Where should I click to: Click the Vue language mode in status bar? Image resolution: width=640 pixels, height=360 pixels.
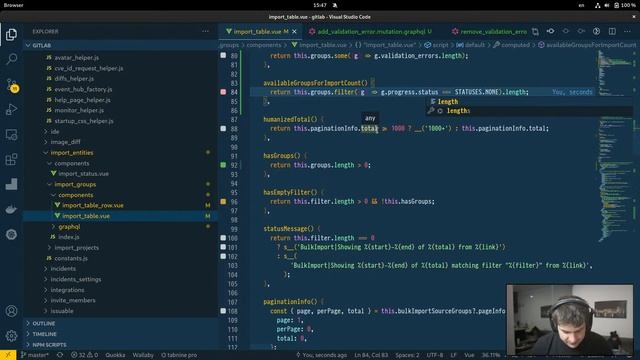(469, 355)
